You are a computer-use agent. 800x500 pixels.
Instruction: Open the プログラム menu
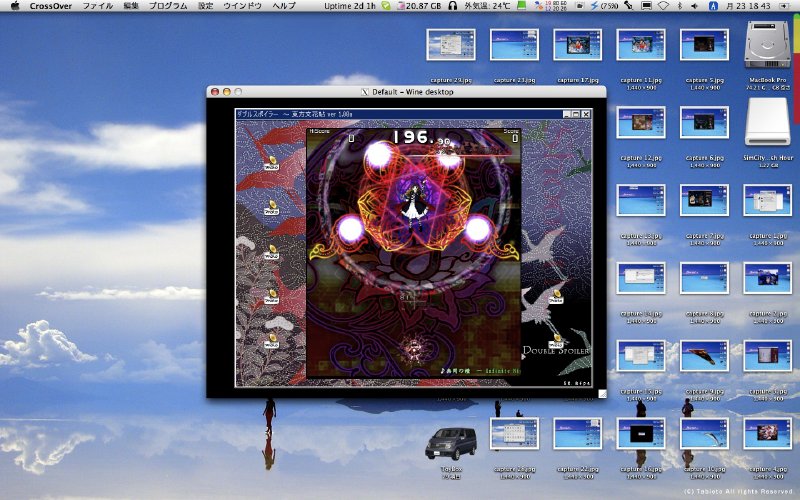point(168,6)
